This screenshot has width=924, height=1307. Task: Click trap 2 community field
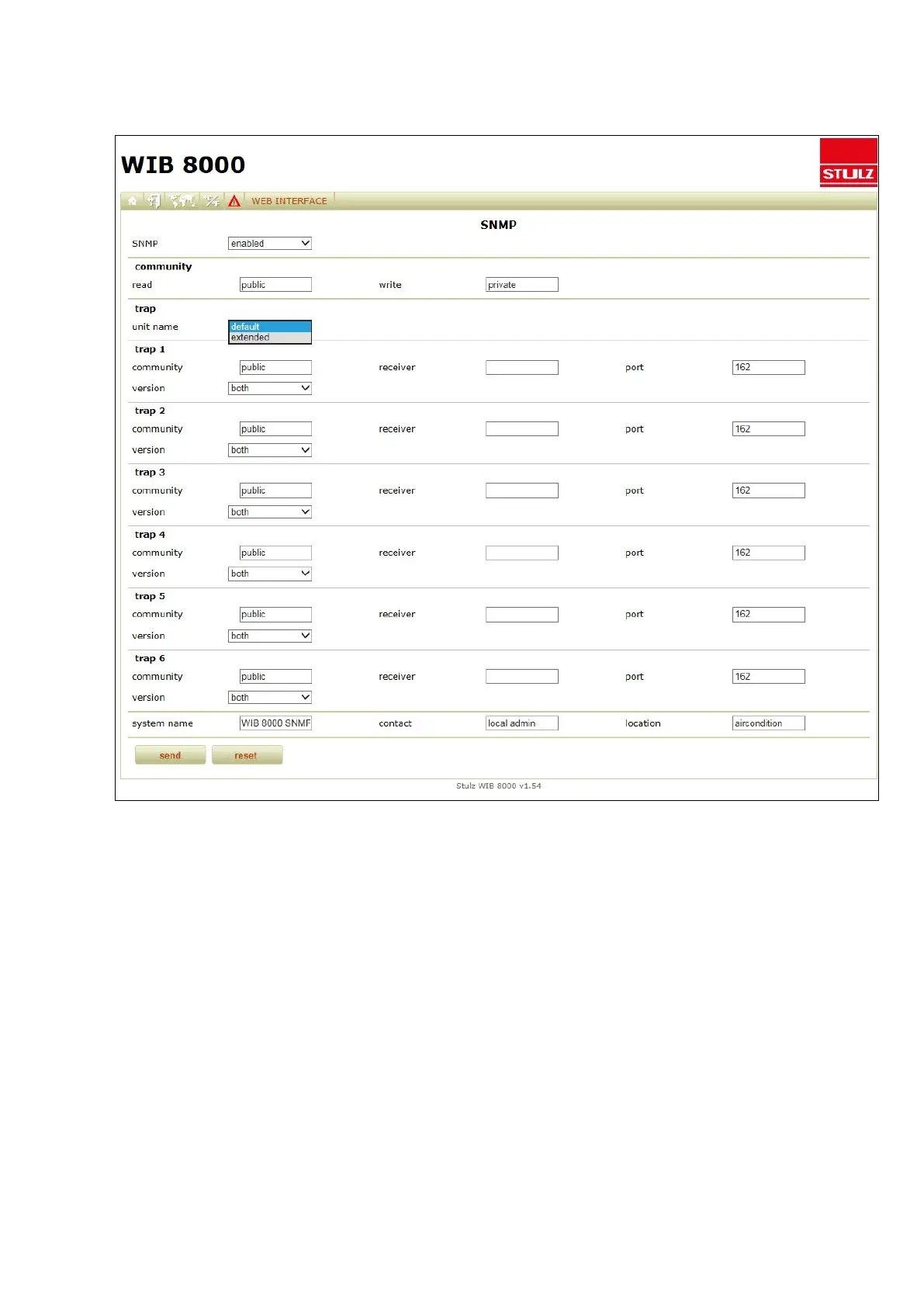[275, 429]
